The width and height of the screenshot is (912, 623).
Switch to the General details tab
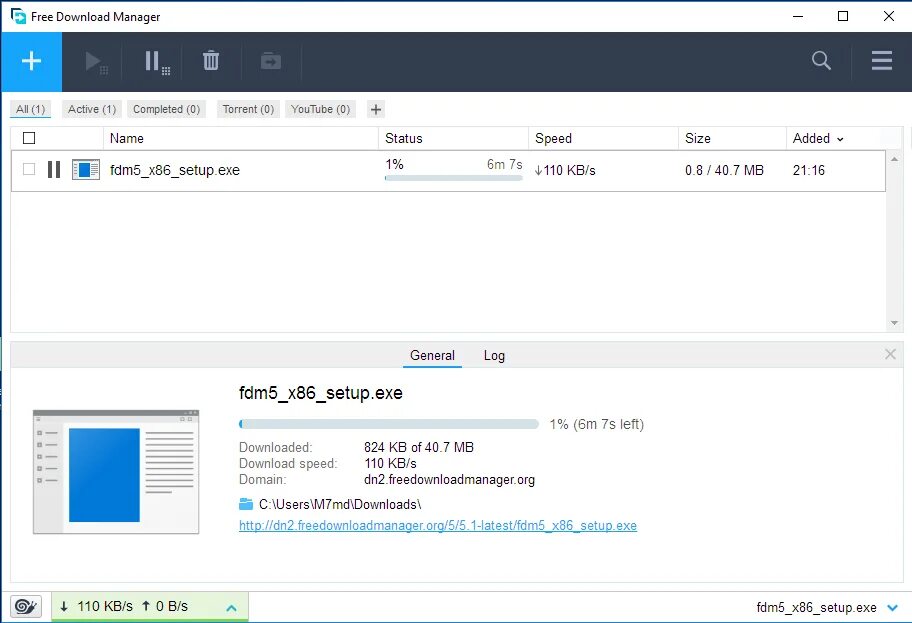(x=432, y=355)
